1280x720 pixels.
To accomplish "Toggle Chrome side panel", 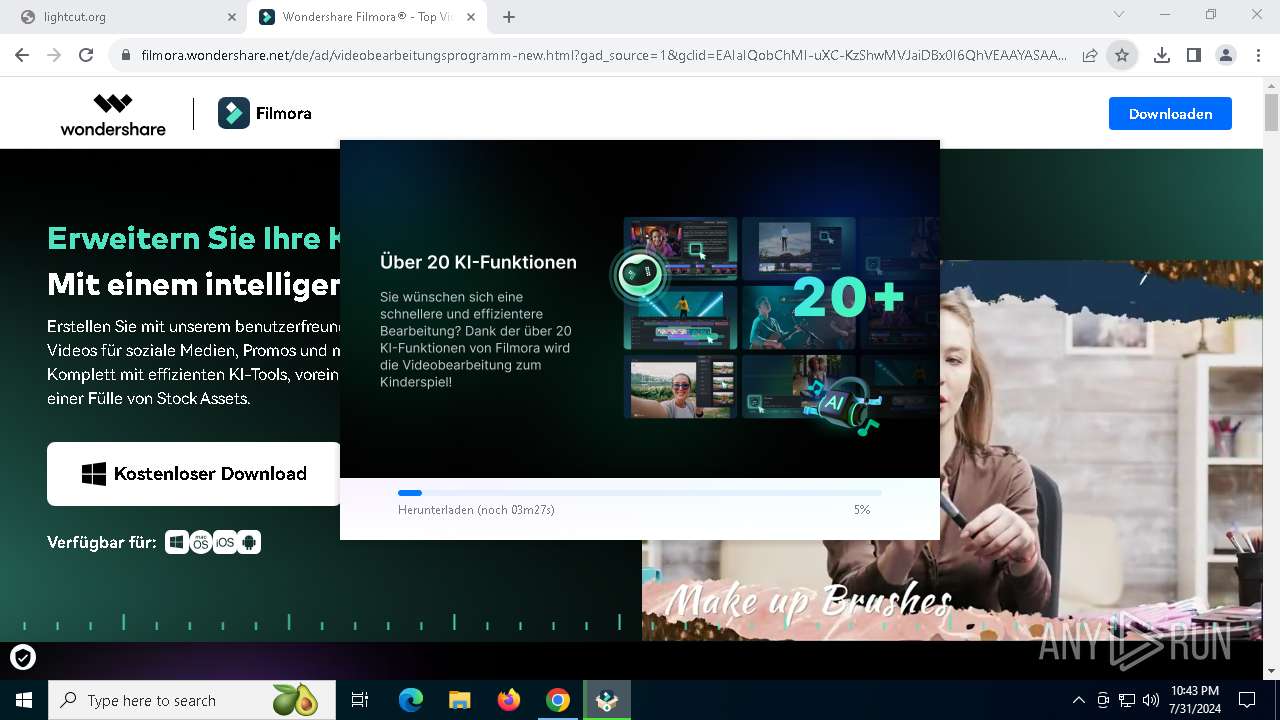I will 1194,56.
